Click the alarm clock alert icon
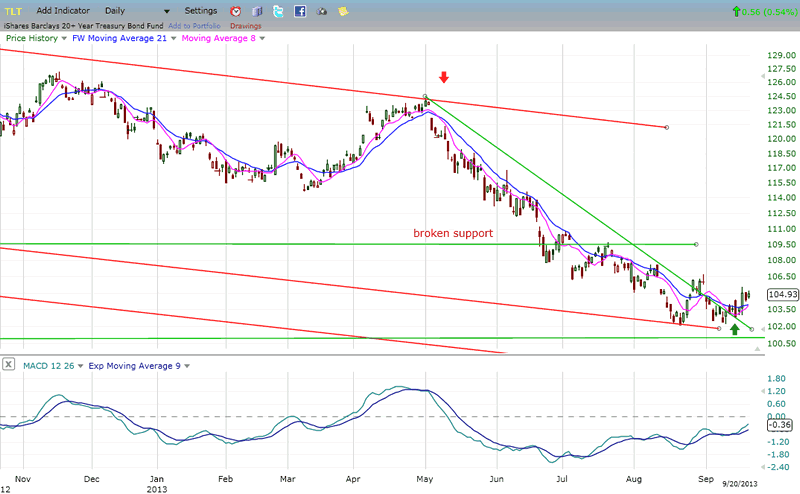Image resolution: width=800 pixels, height=494 pixels. 235,11
